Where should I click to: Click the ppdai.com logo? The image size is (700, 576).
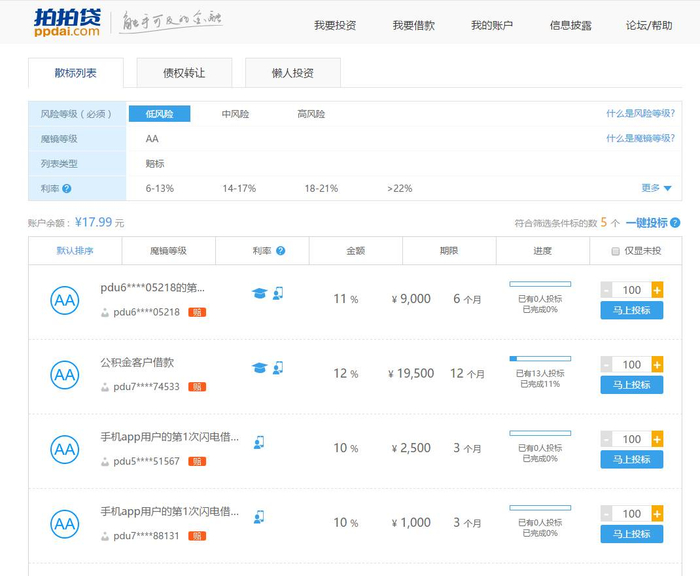click(x=67, y=22)
